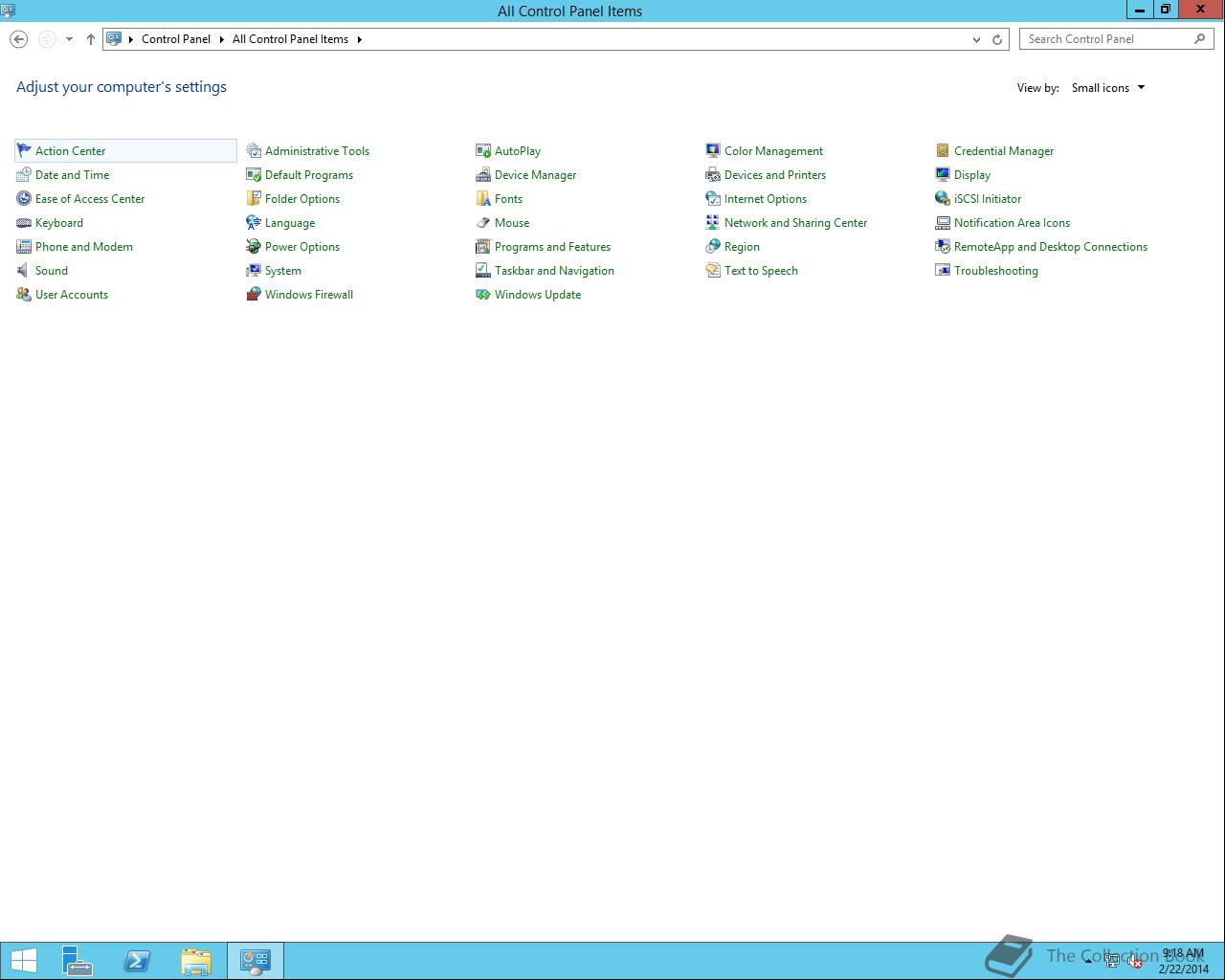Launch Server Manager from the taskbar
The image size is (1225, 980).
78,961
